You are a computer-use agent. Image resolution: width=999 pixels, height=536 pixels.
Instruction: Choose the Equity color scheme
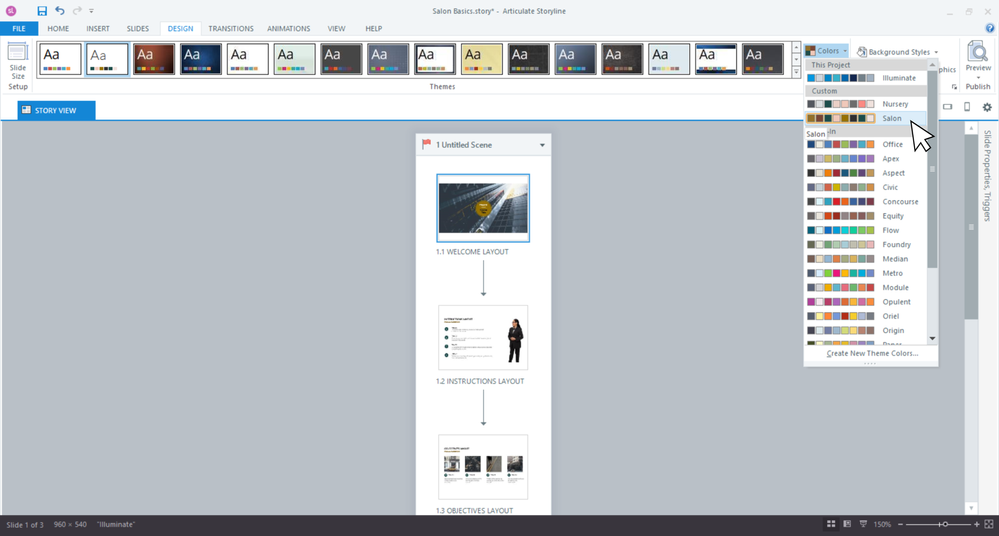866,216
